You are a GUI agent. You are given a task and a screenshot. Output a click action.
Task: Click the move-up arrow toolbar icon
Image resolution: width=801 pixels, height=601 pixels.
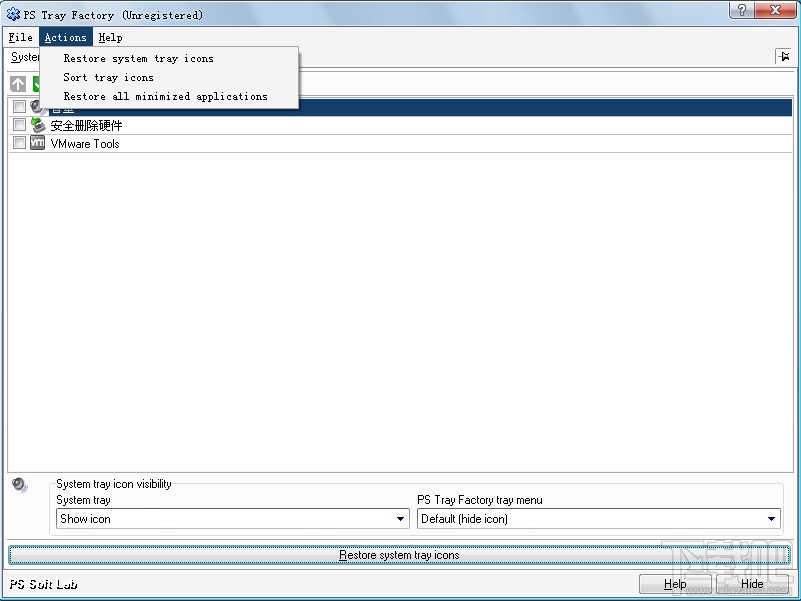point(18,84)
